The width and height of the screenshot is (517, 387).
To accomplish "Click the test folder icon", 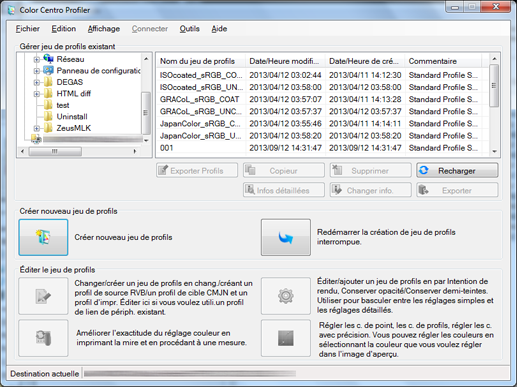I will click(x=48, y=105).
